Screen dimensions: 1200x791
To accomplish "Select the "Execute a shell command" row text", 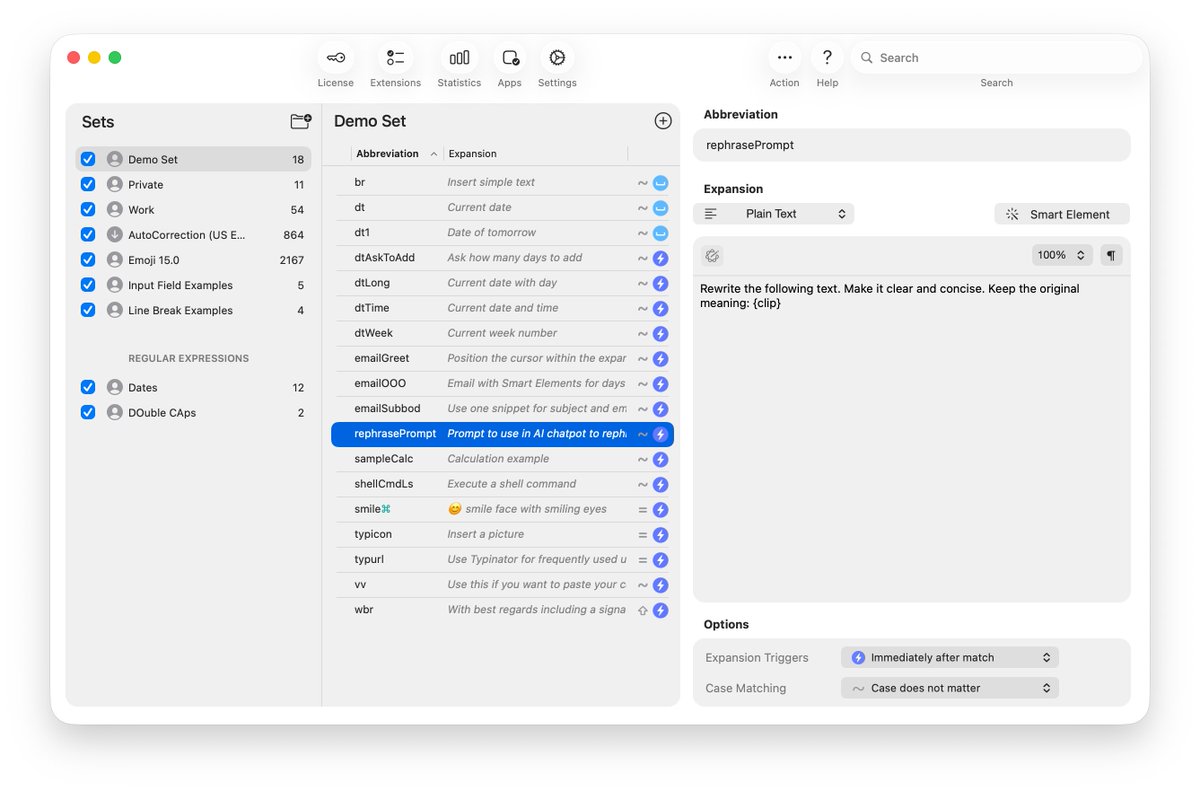I will coord(512,484).
